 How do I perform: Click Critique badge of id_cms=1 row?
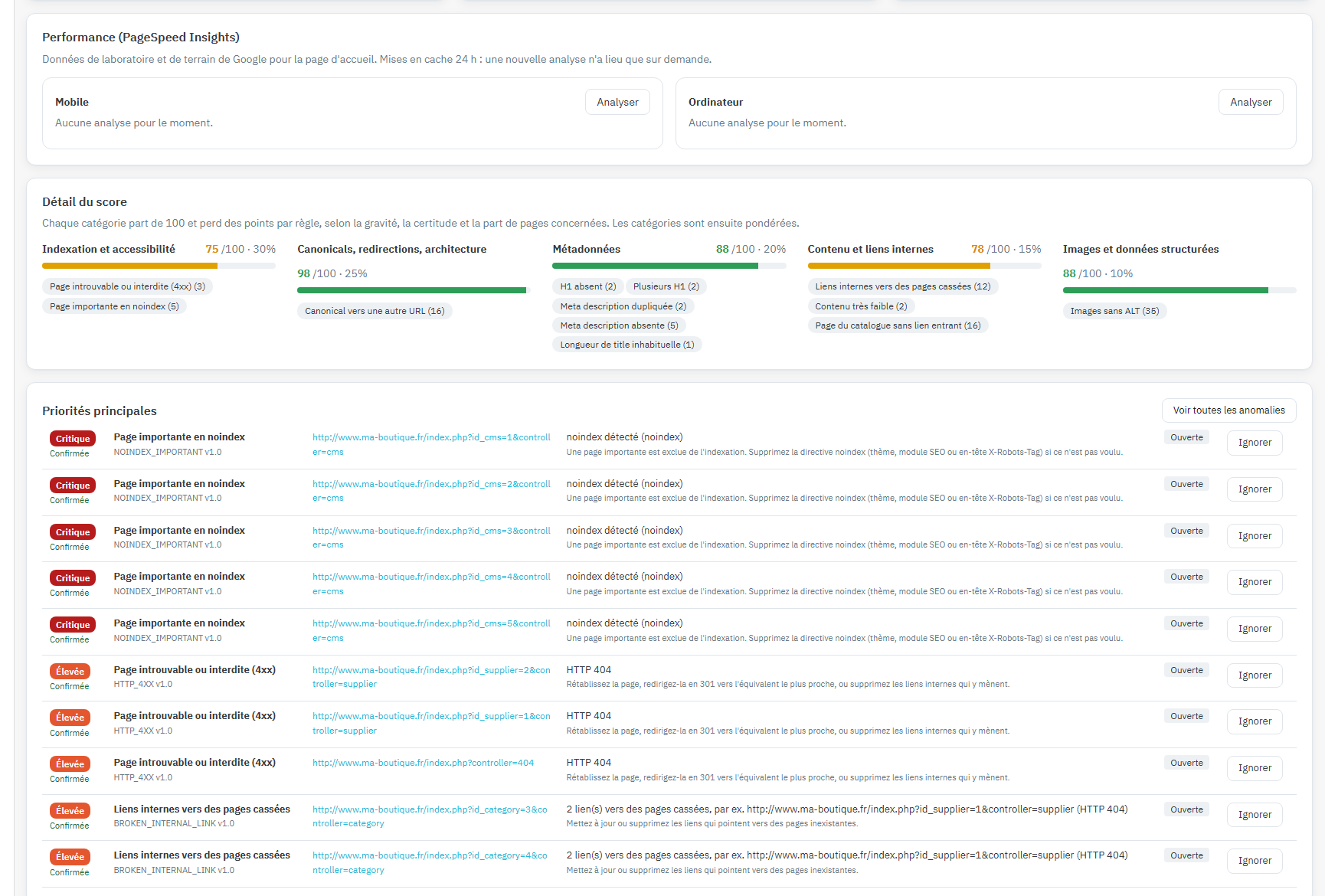point(73,439)
